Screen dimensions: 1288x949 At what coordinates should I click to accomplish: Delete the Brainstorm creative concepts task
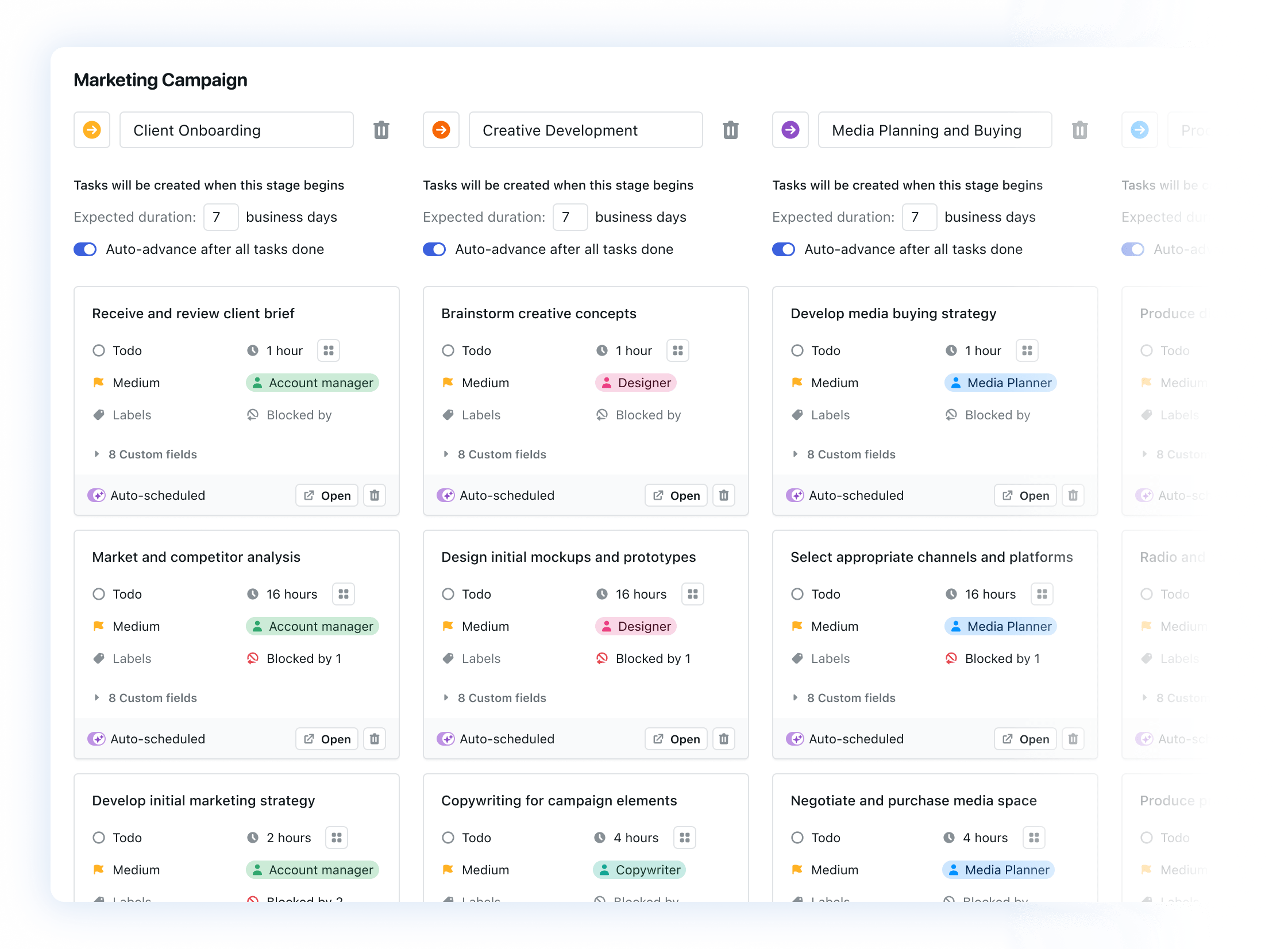724,495
